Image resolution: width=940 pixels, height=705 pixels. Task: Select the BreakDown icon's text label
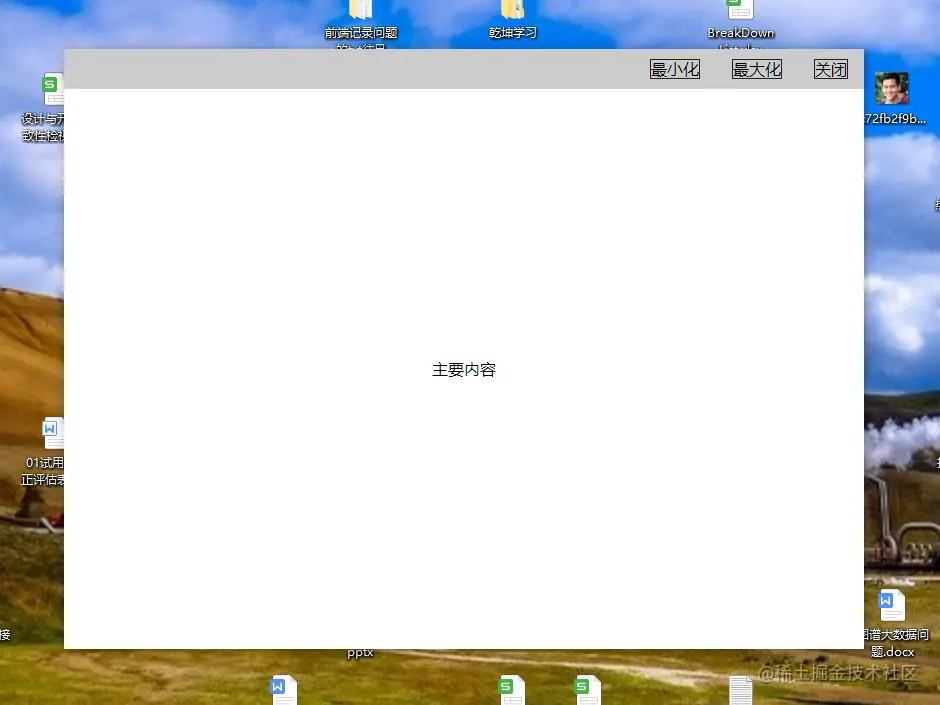[740, 32]
